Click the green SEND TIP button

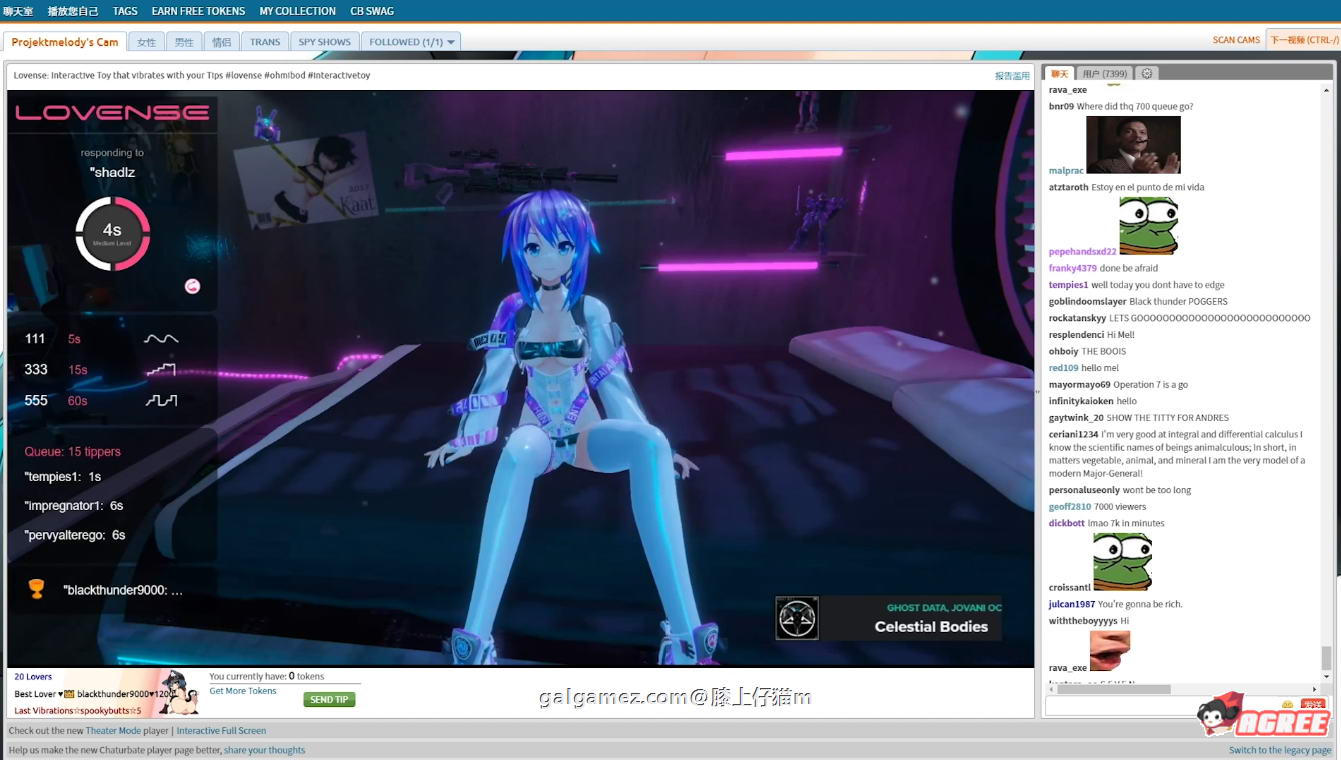tap(329, 700)
